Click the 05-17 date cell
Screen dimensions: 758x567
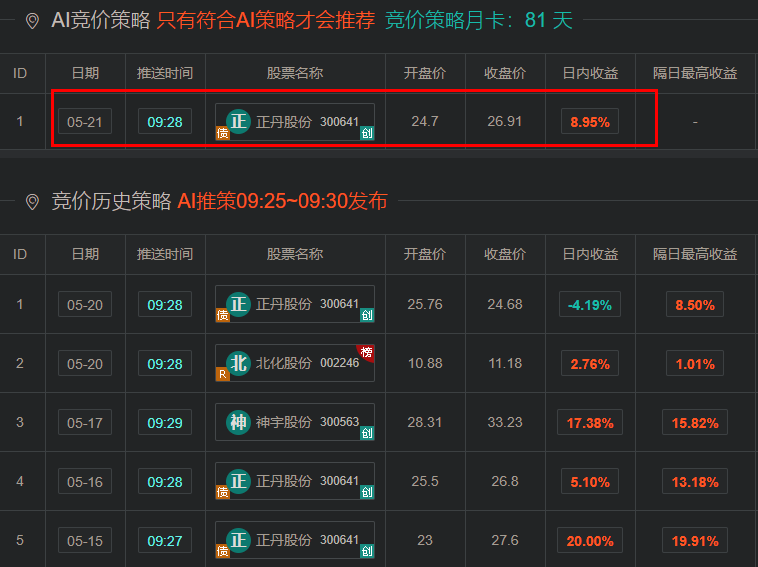point(85,422)
